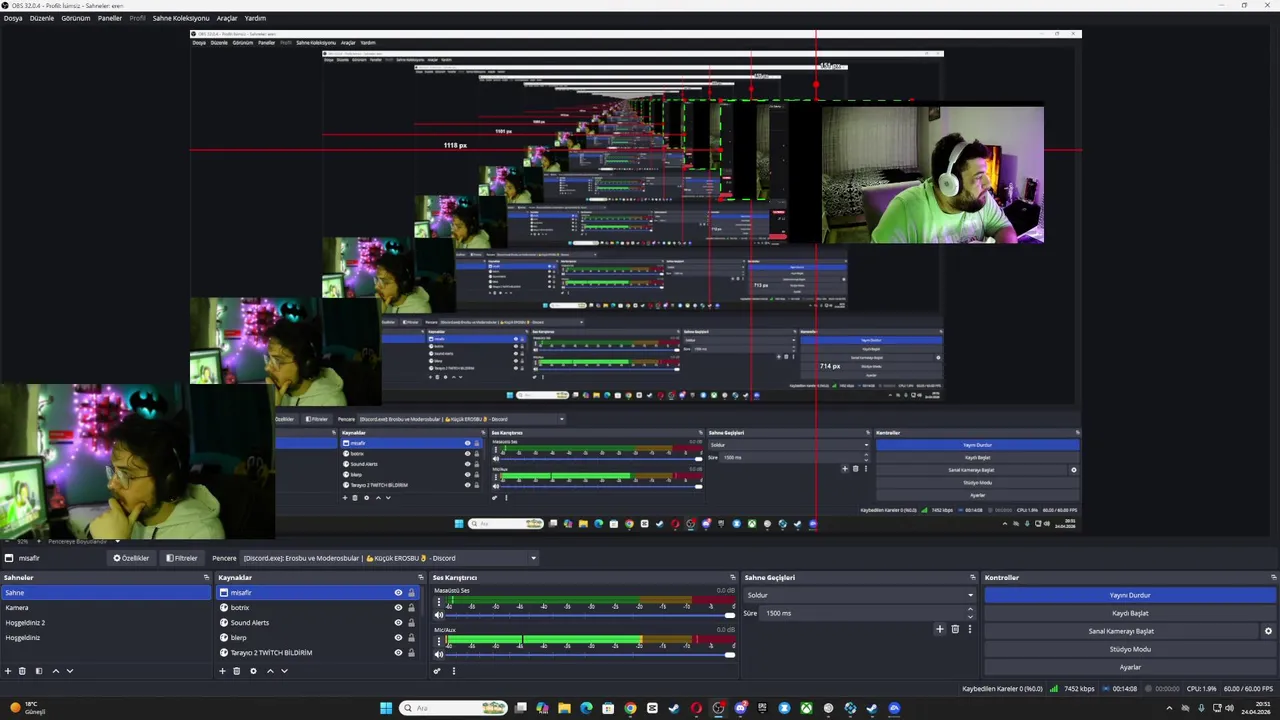Open Filtreler for selected source

pyautogui.click(x=182, y=558)
